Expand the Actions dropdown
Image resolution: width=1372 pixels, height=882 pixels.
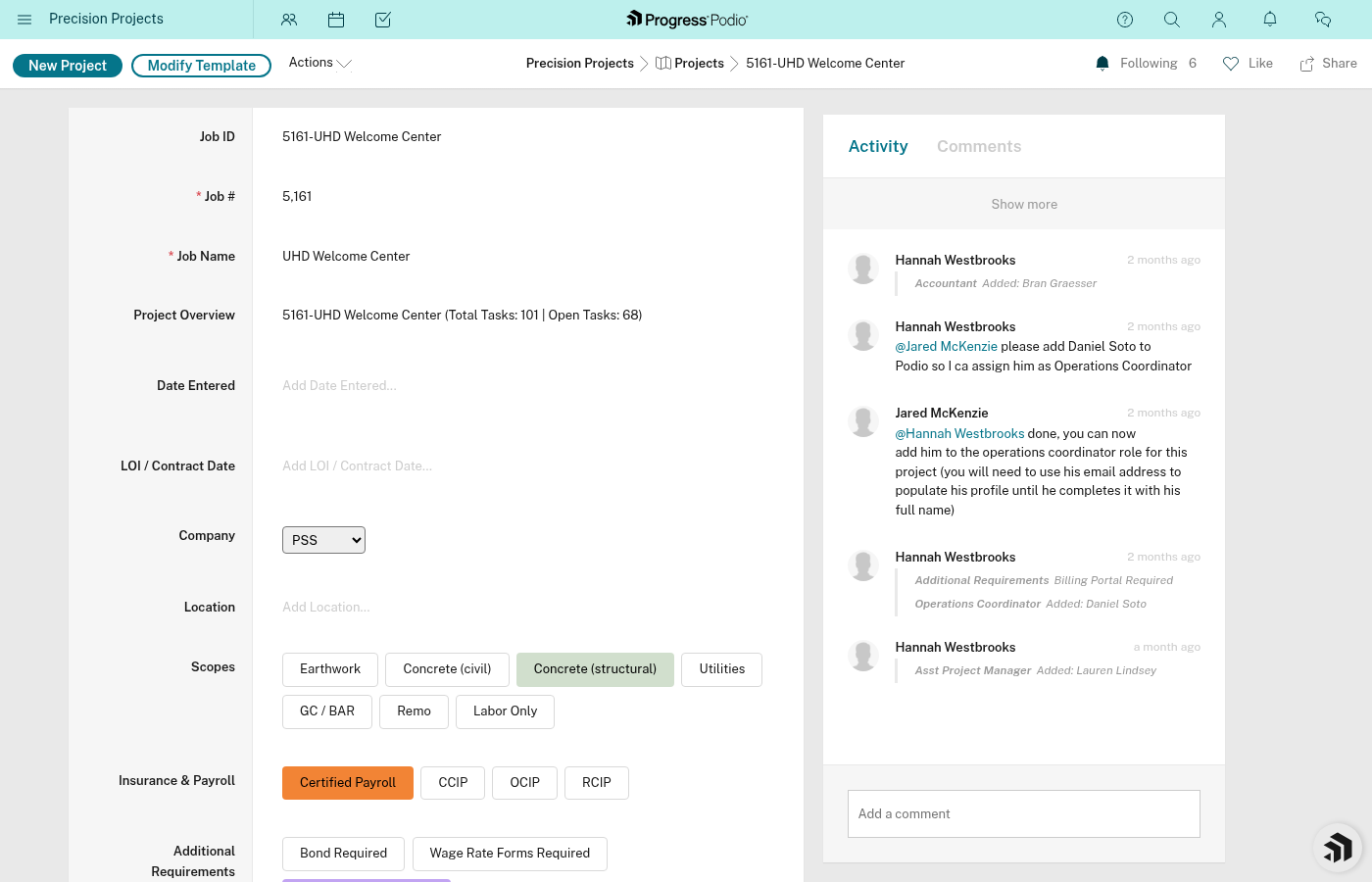(x=319, y=62)
